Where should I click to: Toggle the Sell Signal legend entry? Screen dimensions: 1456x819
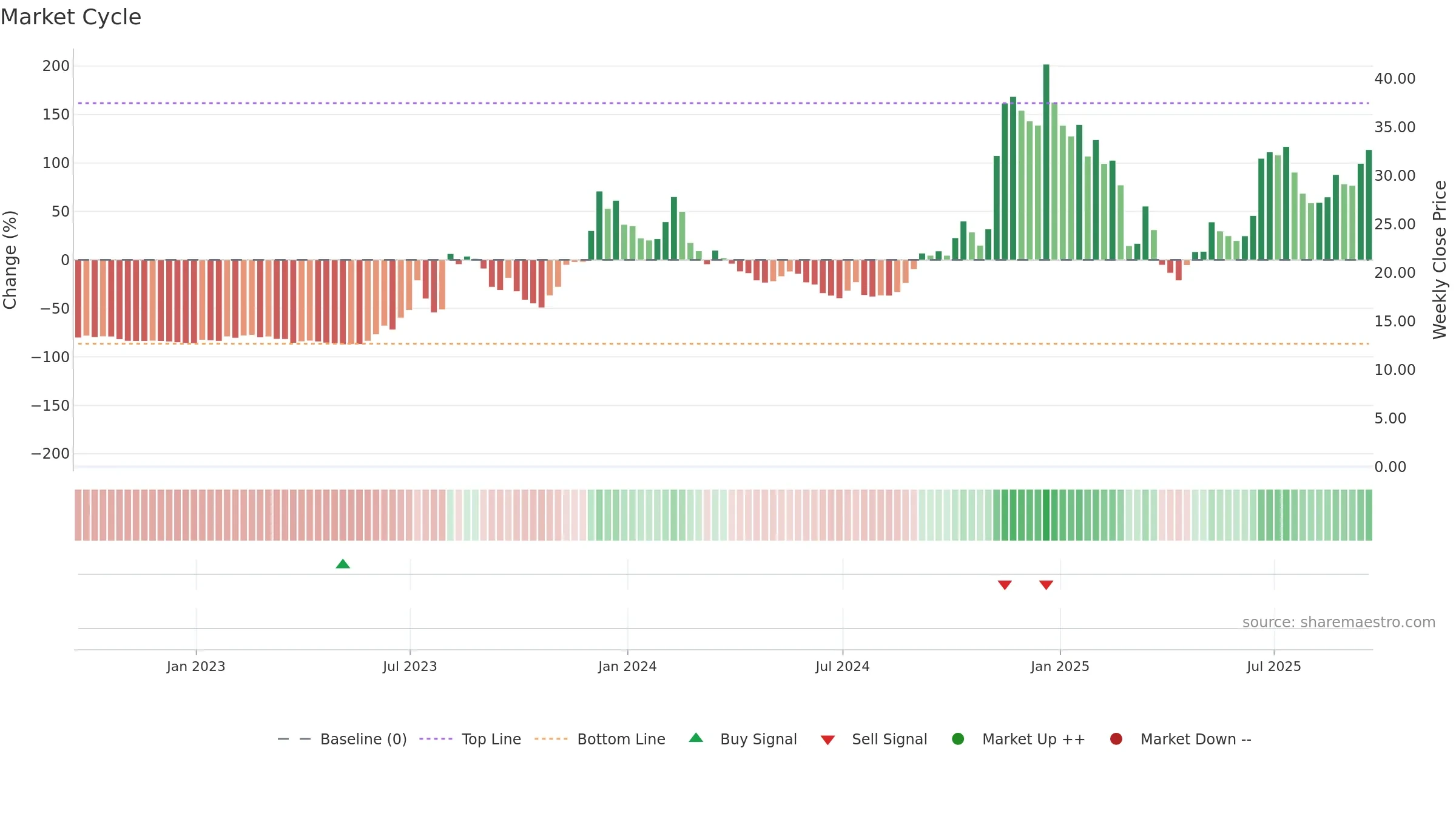[x=874, y=739]
